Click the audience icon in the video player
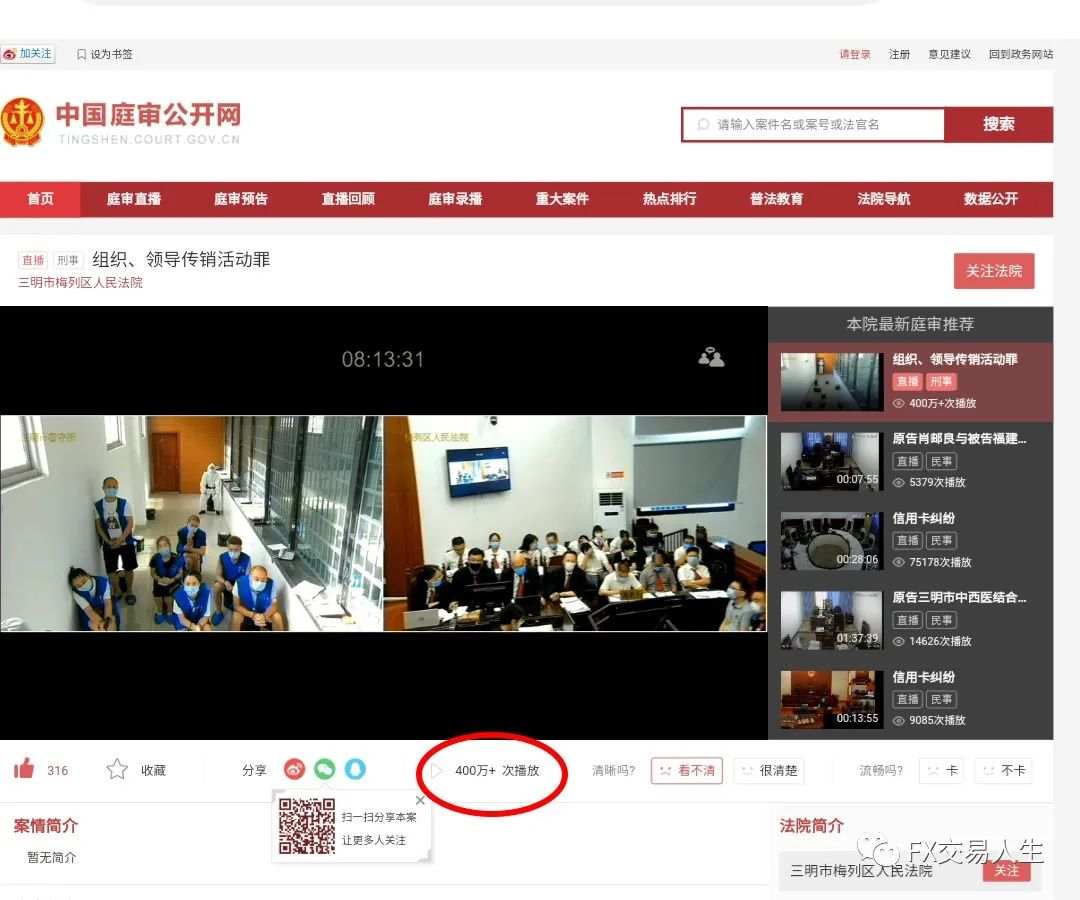This screenshot has height=900, width=1080. [x=711, y=356]
